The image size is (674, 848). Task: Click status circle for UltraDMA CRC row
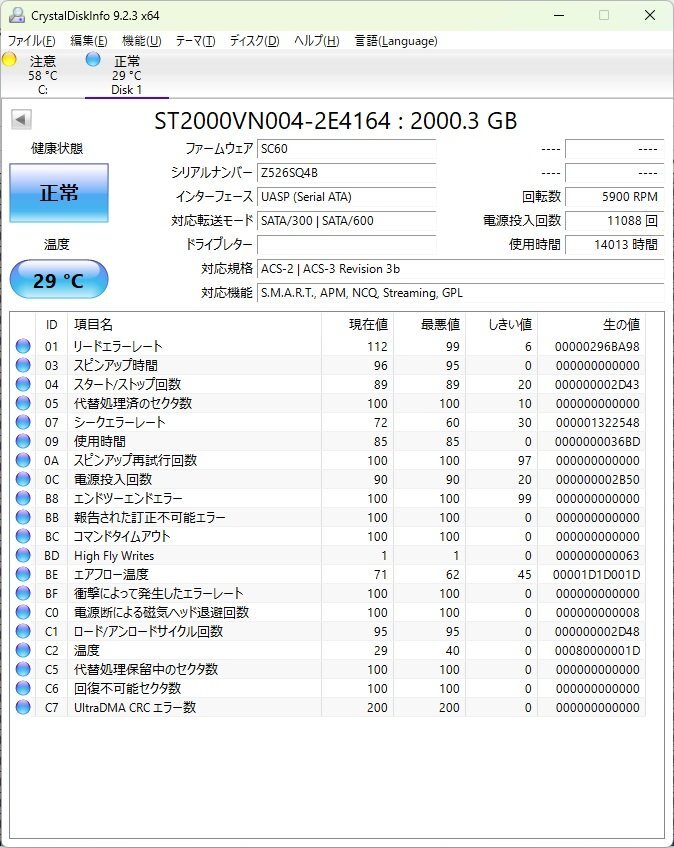23,707
